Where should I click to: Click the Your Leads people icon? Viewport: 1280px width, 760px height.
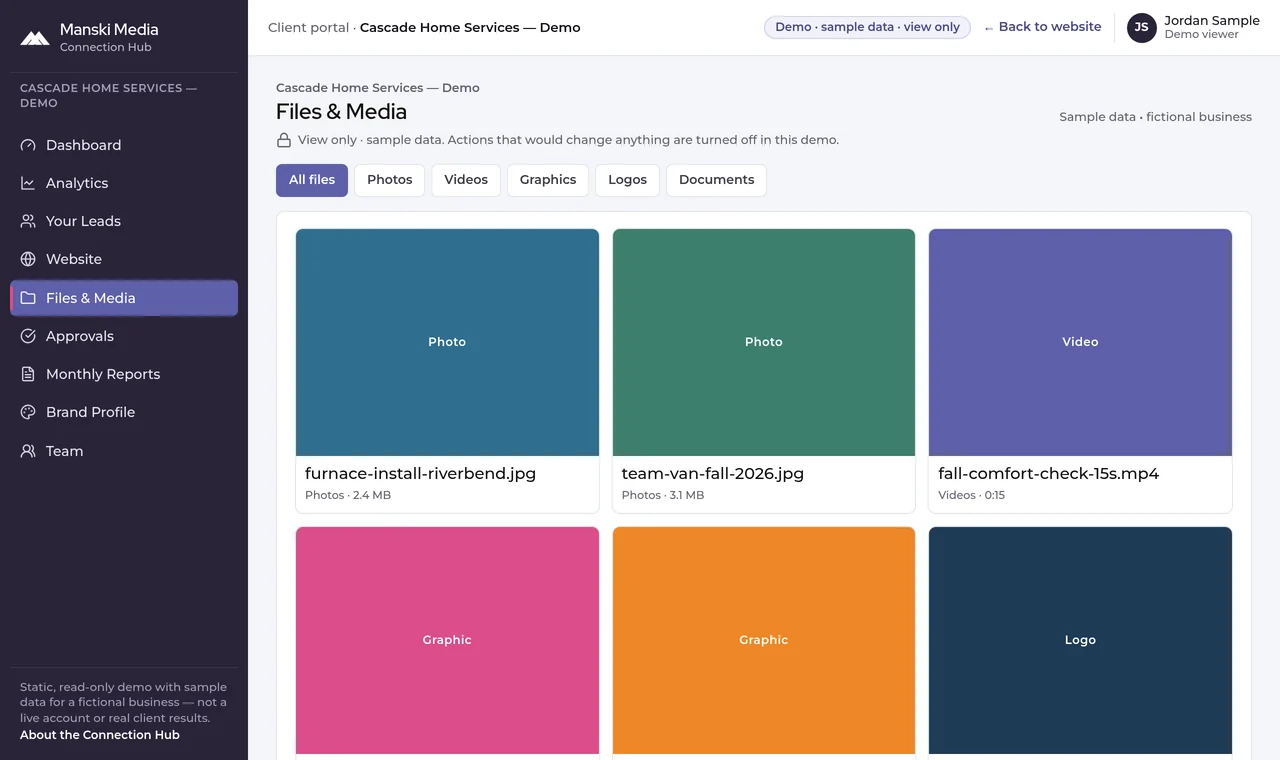click(x=28, y=221)
